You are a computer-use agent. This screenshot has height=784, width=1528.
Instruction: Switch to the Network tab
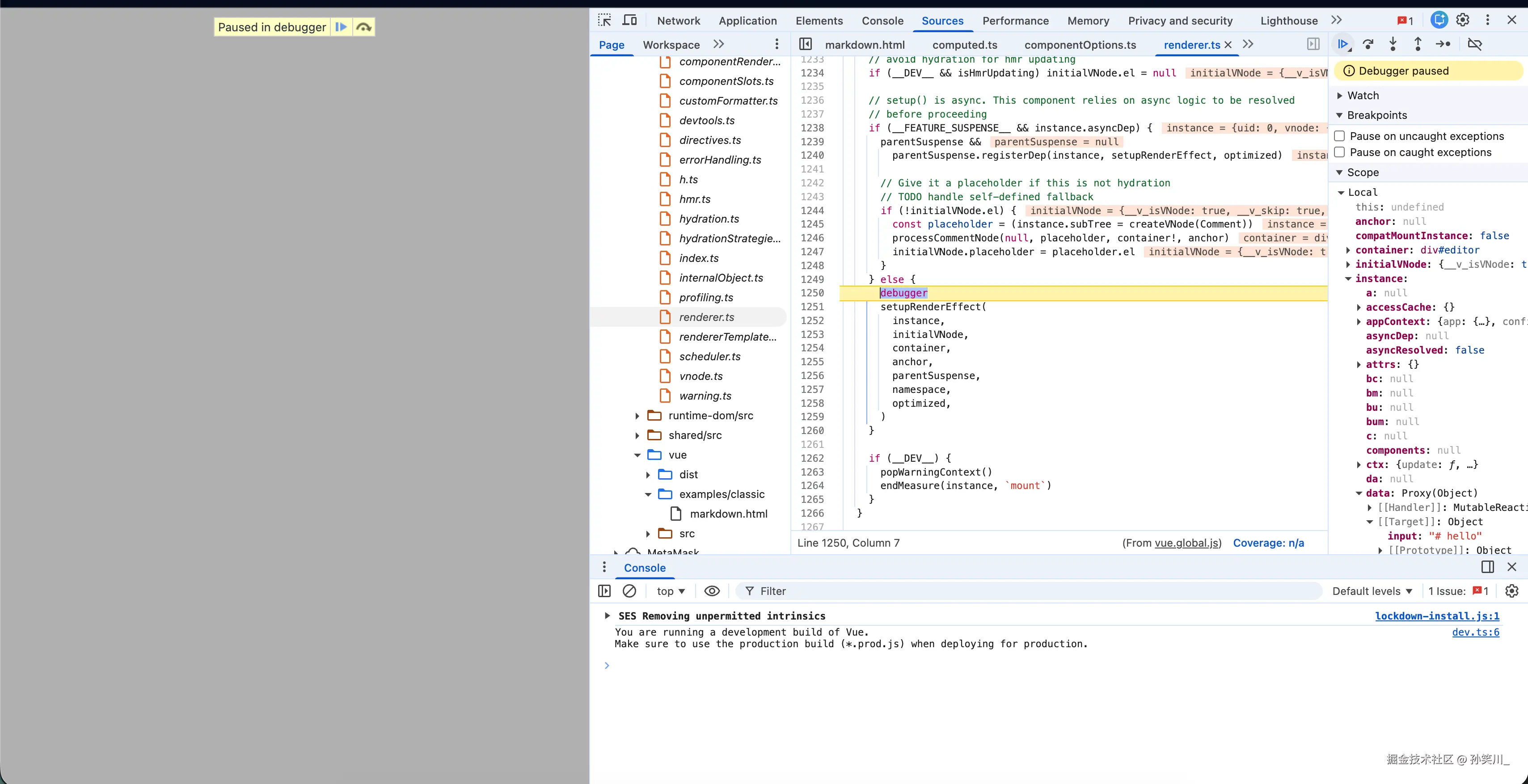(678, 21)
